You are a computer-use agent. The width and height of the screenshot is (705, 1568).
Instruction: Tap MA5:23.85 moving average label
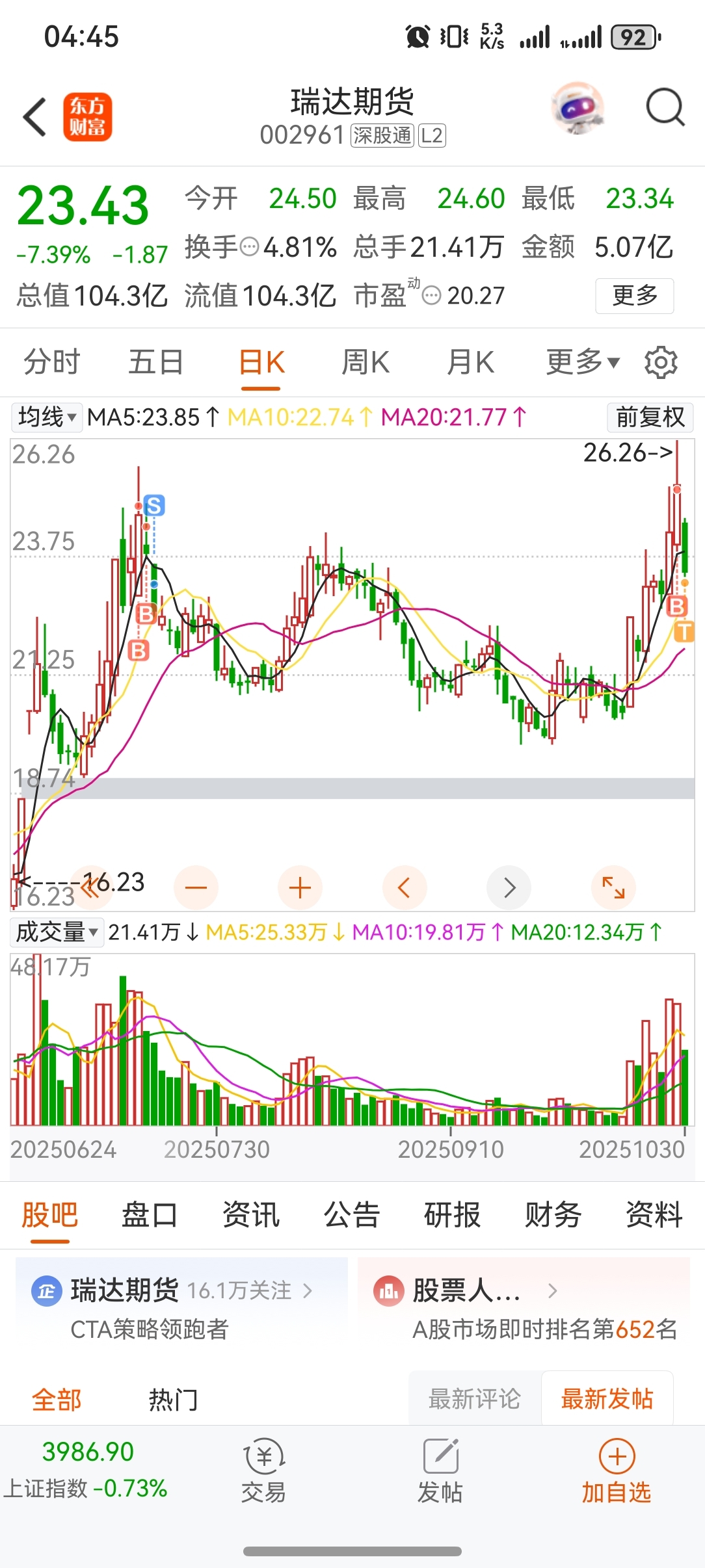[153, 417]
